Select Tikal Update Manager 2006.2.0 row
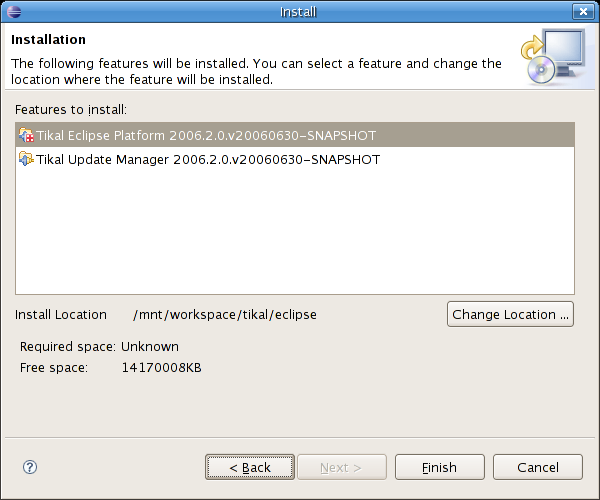The image size is (600, 500). coord(295,159)
